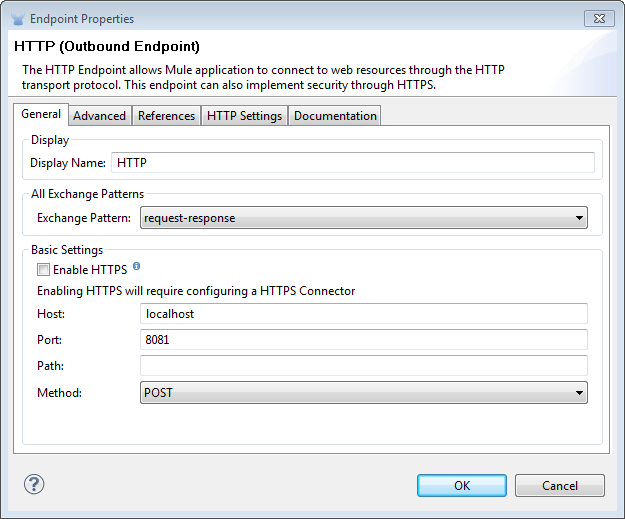The height and width of the screenshot is (519, 625).
Task: Click the empty Path input field
Action: (364, 366)
